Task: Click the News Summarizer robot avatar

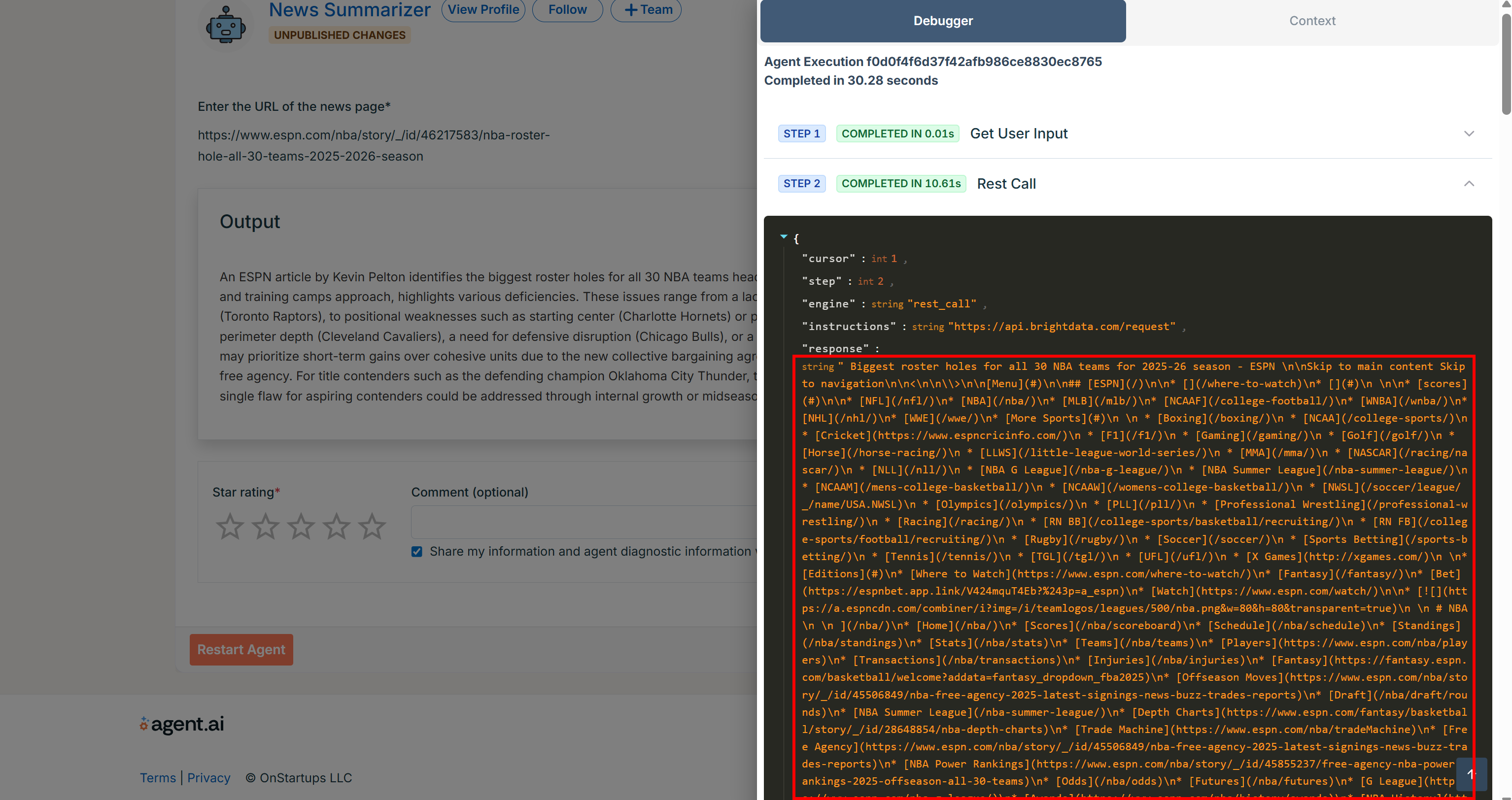Action: 225,24
